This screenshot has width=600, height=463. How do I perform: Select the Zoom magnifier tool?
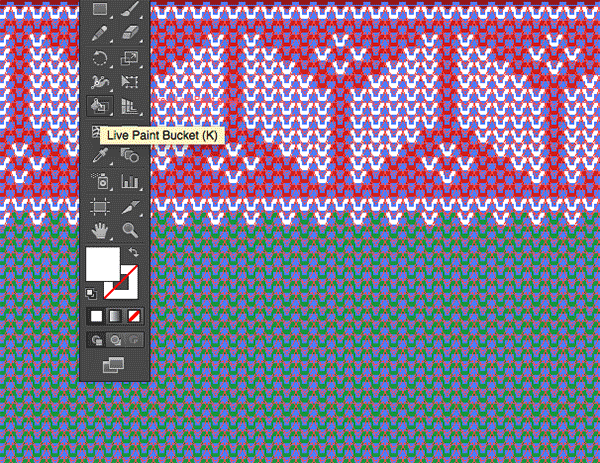point(130,230)
